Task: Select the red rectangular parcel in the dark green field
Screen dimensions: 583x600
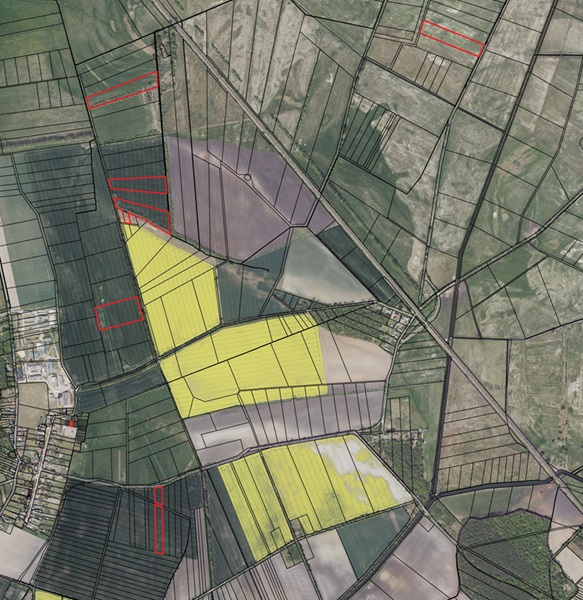Action: (x=119, y=313)
